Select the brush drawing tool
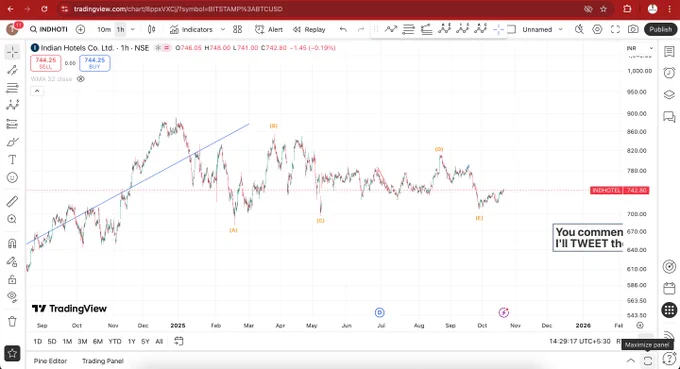Screen dimensions: 680x369 point(12,142)
